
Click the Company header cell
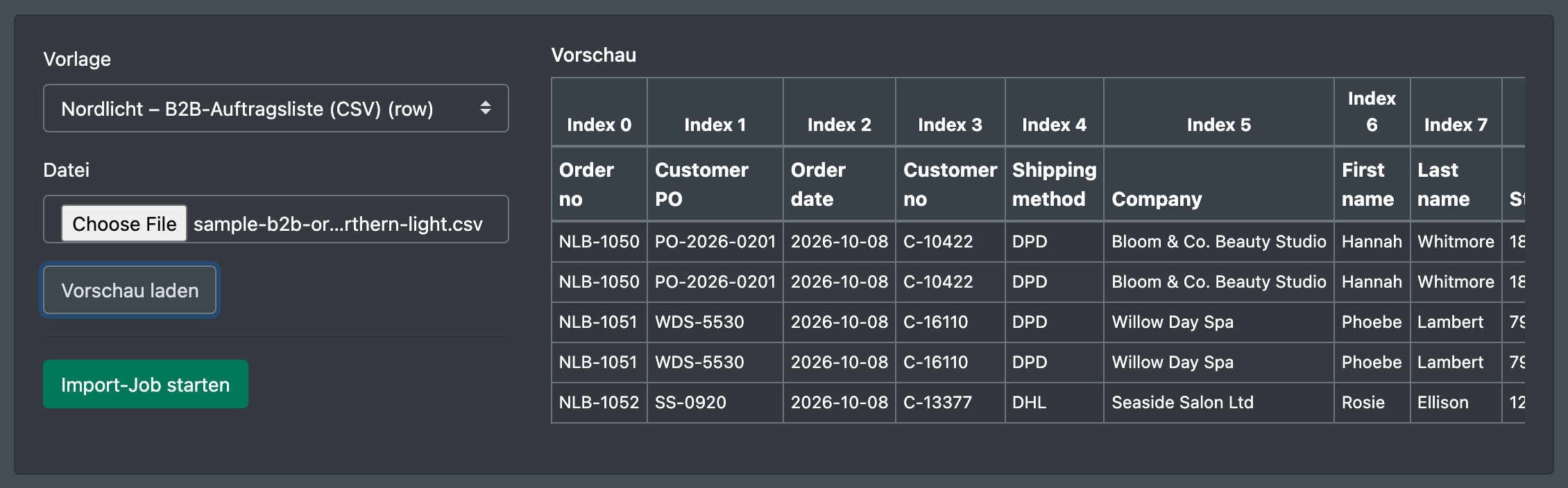[x=1219, y=184]
